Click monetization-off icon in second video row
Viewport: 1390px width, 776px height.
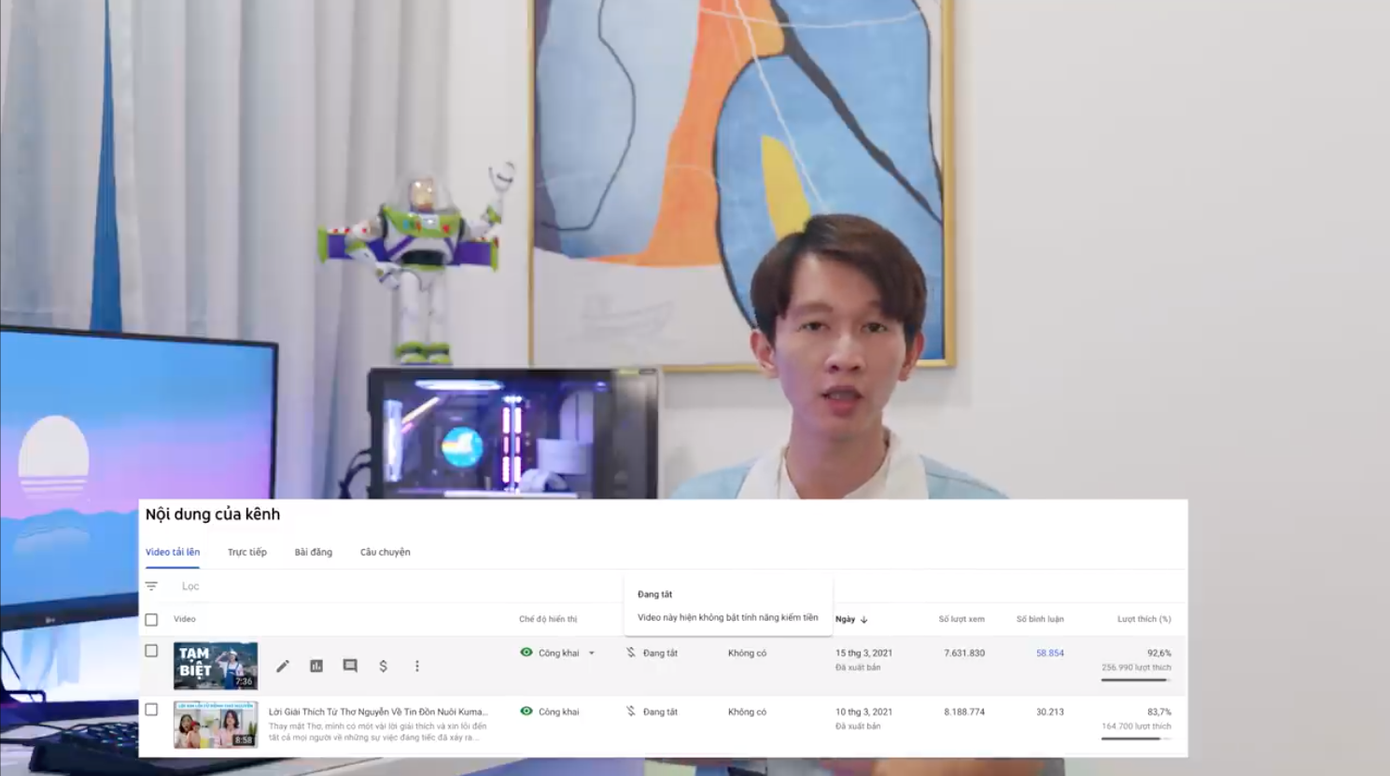tap(631, 712)
